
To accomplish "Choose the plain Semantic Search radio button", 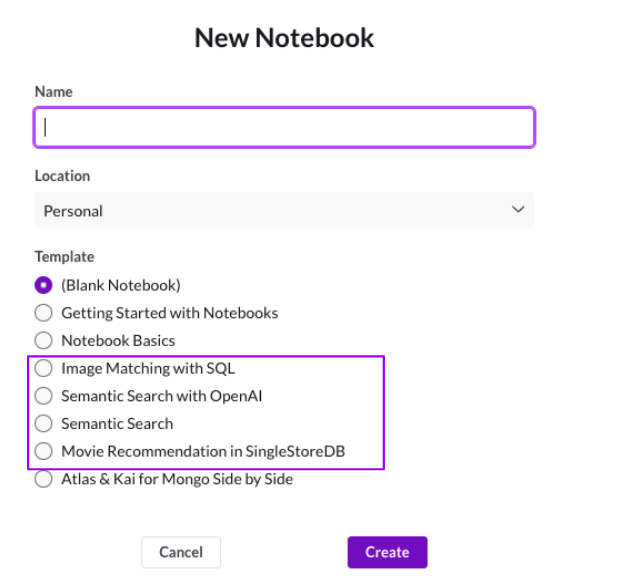I will click(x=44, y=423).
